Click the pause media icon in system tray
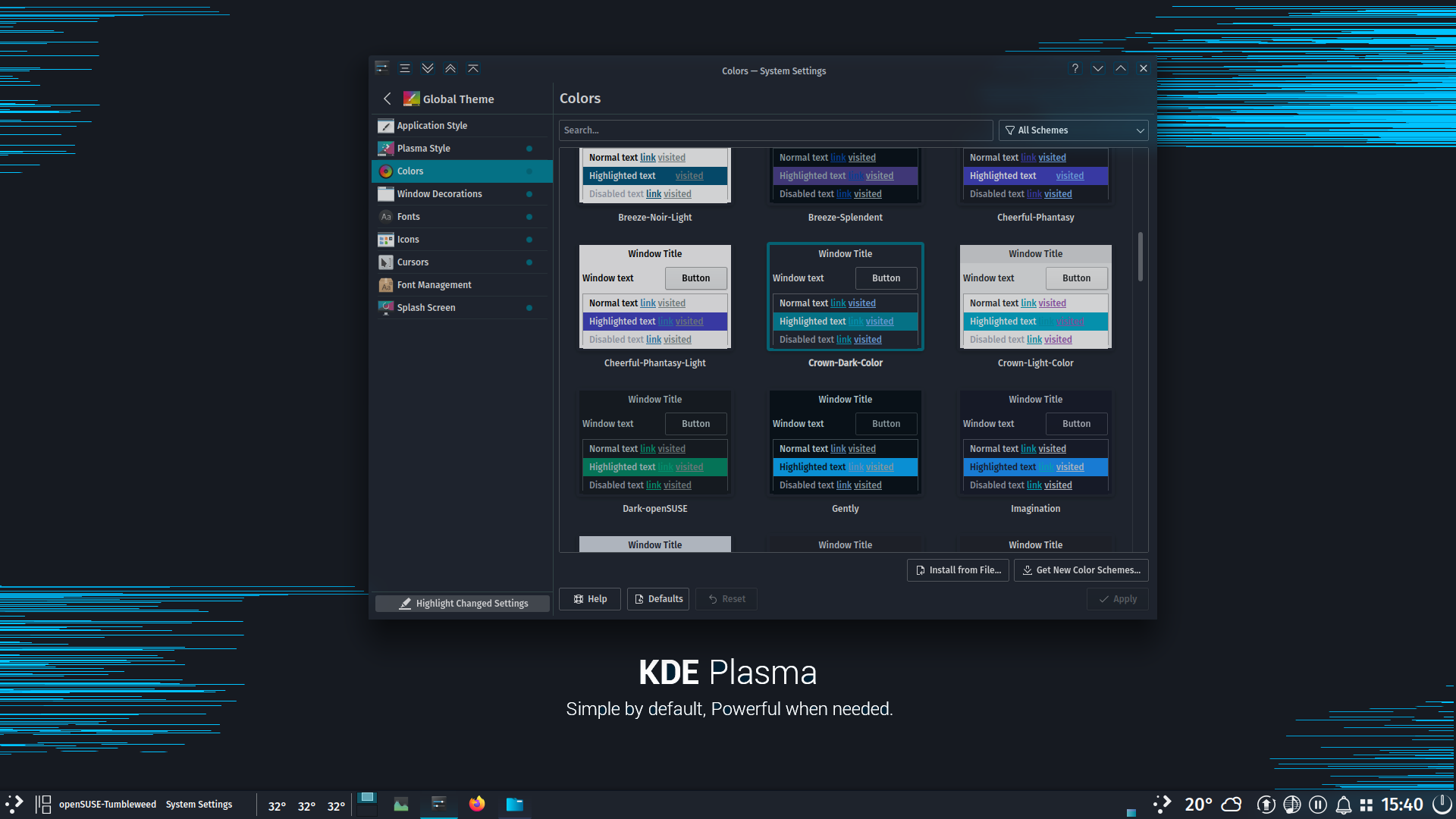1456x819 pixels. pyautogui.click(x=1318, y=805)
